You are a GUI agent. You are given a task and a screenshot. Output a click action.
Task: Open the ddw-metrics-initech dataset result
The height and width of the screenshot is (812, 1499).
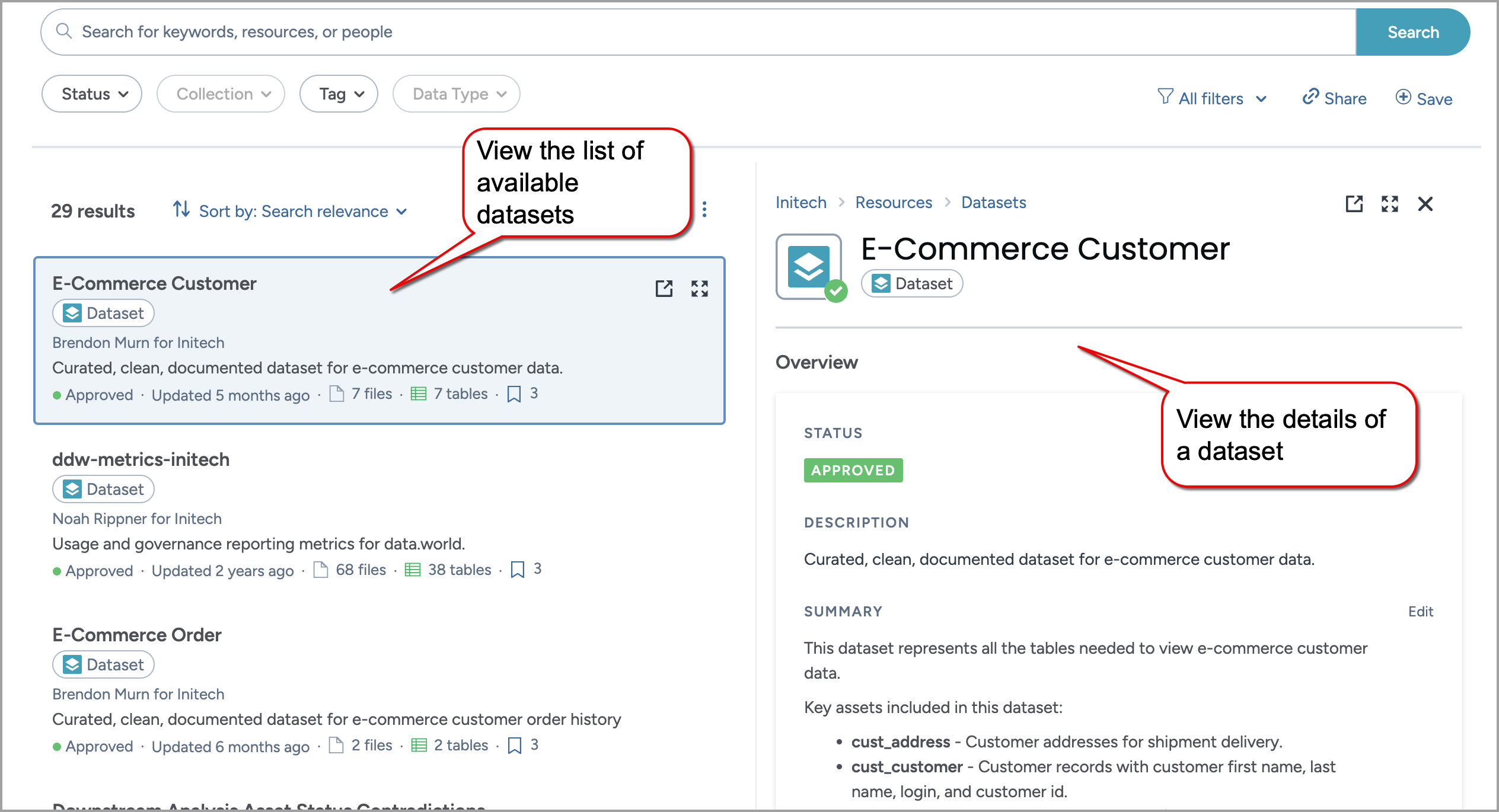click(141, 459)
